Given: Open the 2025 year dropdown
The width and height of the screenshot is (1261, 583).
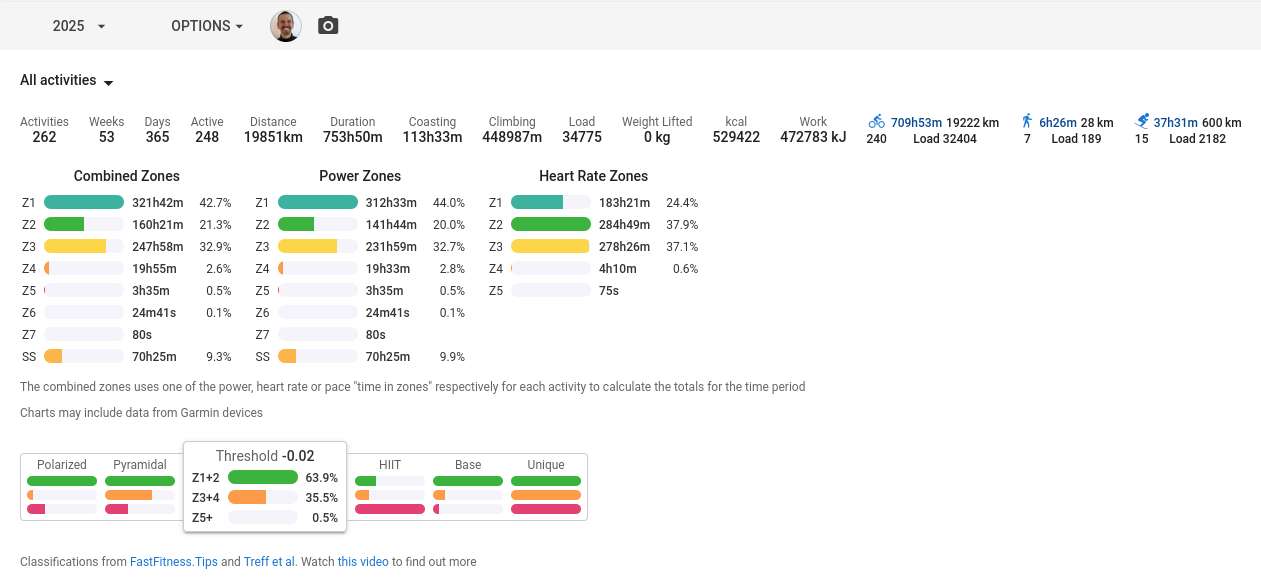Looking at the screenshot, I should point(79,26).
